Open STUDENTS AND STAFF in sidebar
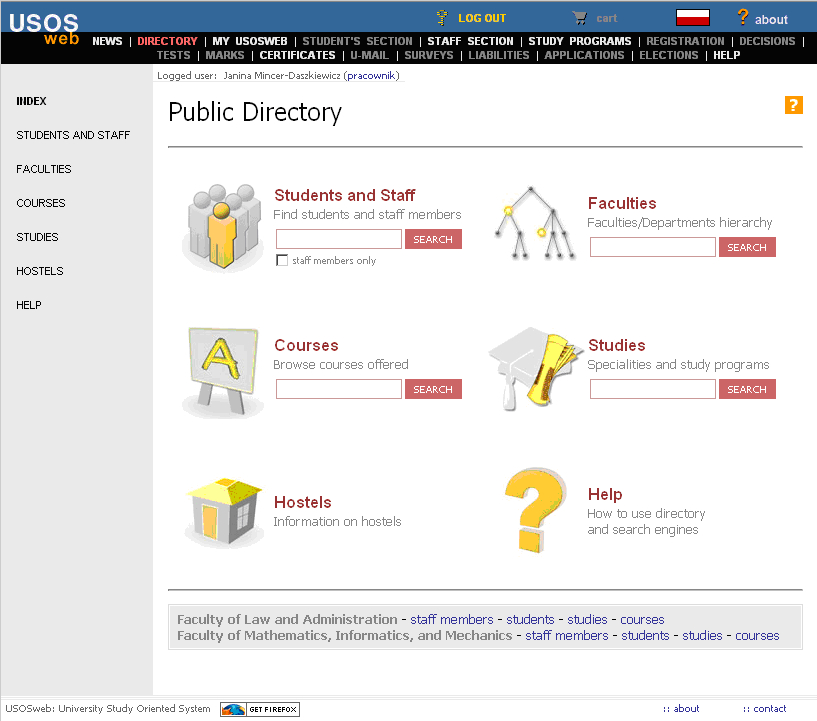Screen dimensions: 817x721 pyautogui.click(x=73, y=135)
